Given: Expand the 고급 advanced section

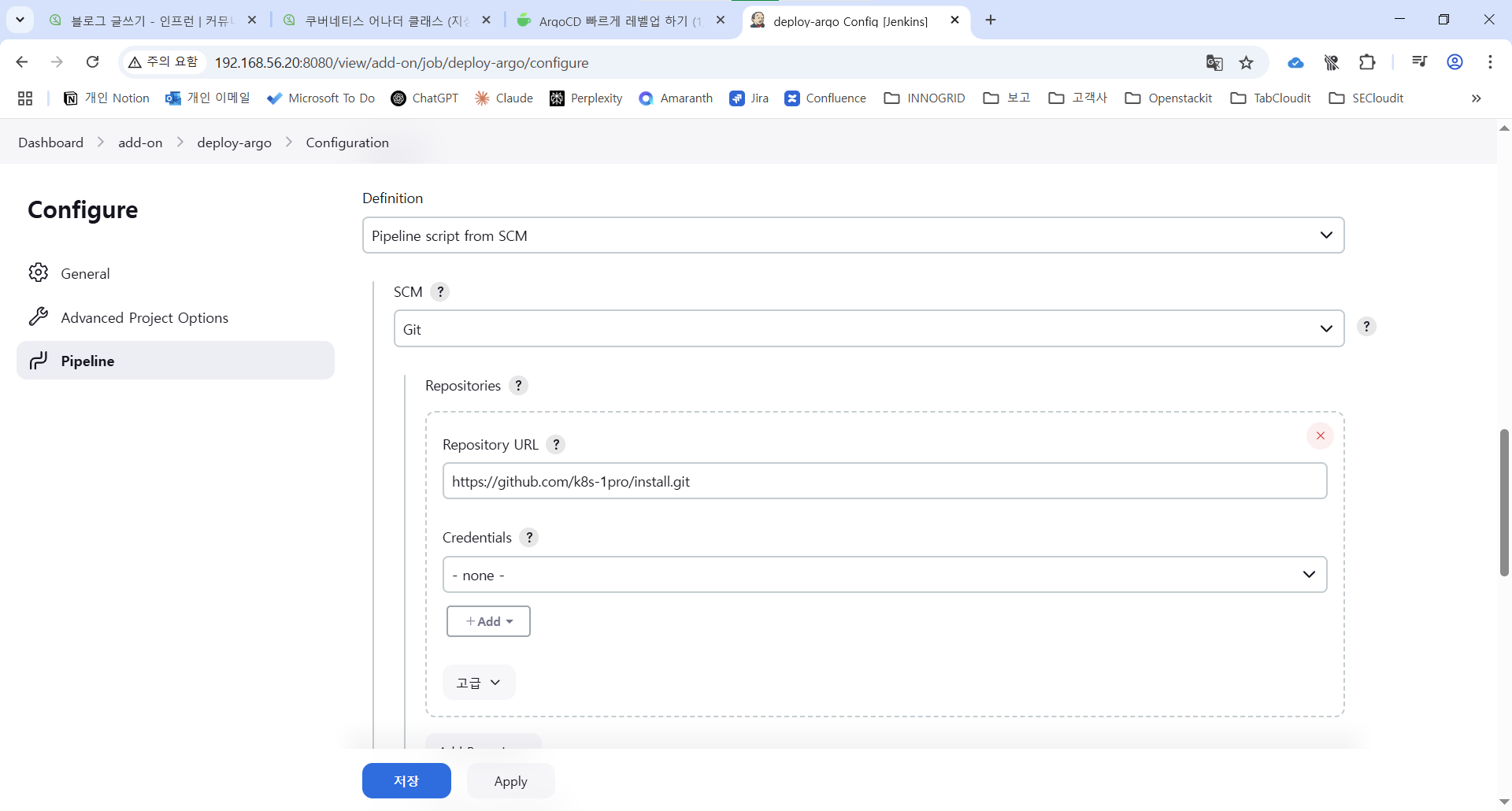Looking at the screenshot, I should coord(479,683).
